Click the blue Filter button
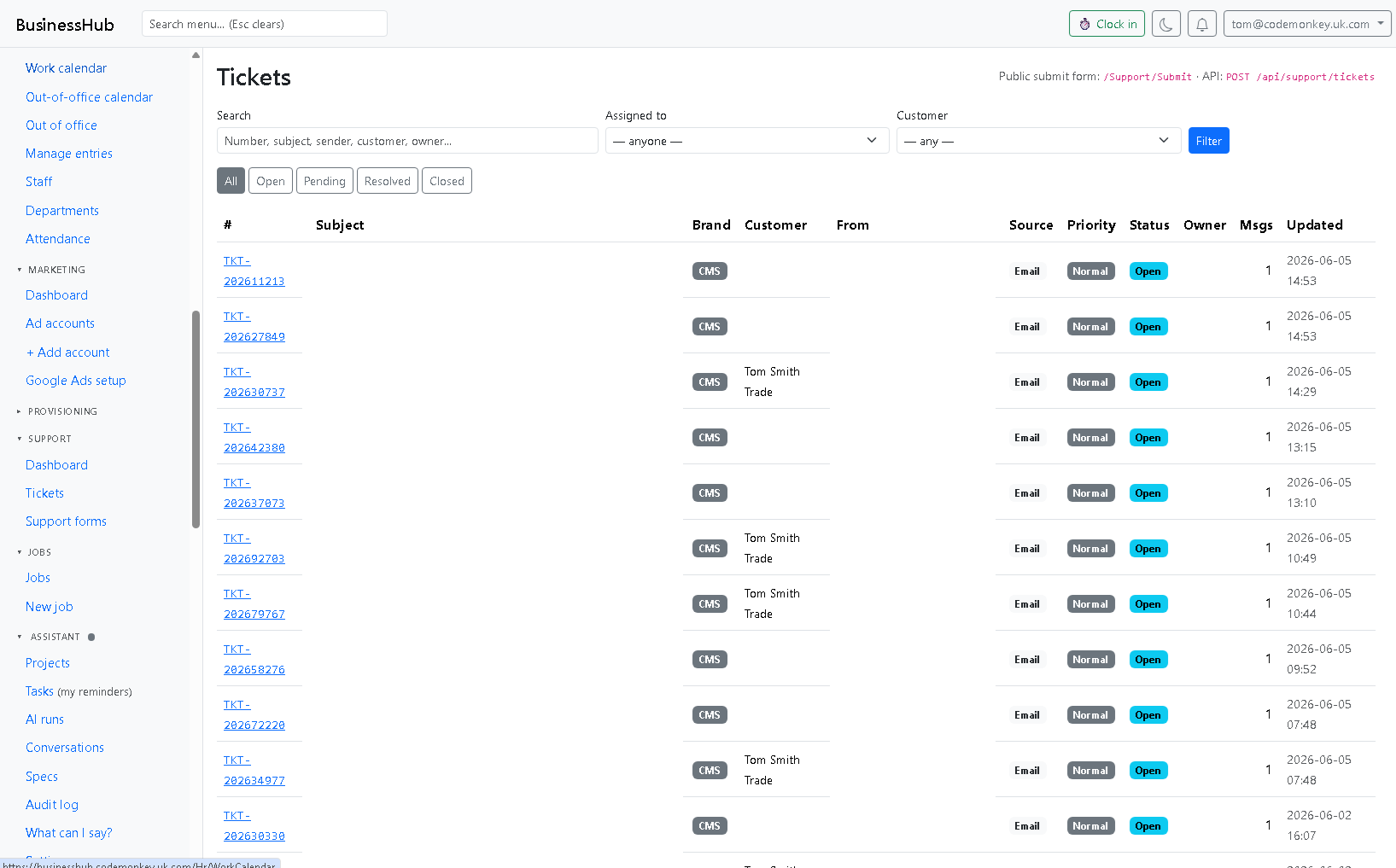 point(1208,141)
